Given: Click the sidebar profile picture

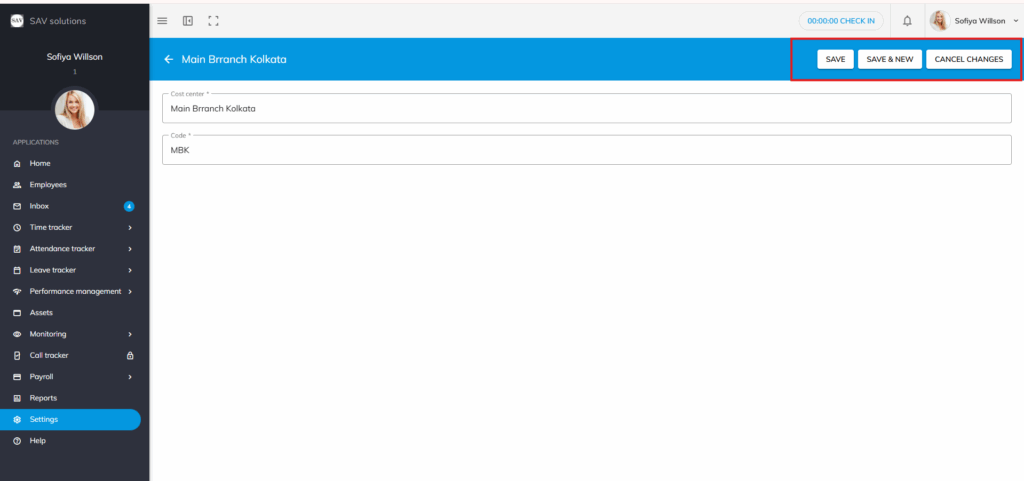Looking at the screenshot, I should [74, 110].
